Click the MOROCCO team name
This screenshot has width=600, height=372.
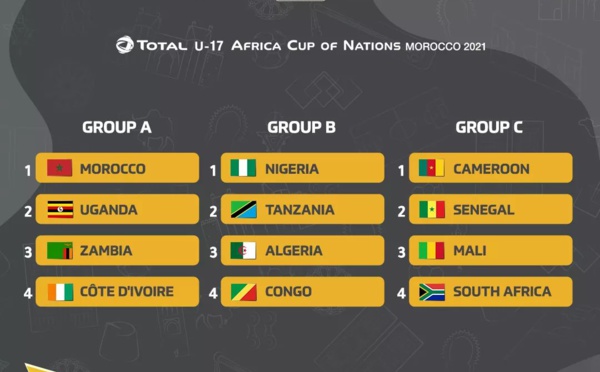(x=112, y=169)
